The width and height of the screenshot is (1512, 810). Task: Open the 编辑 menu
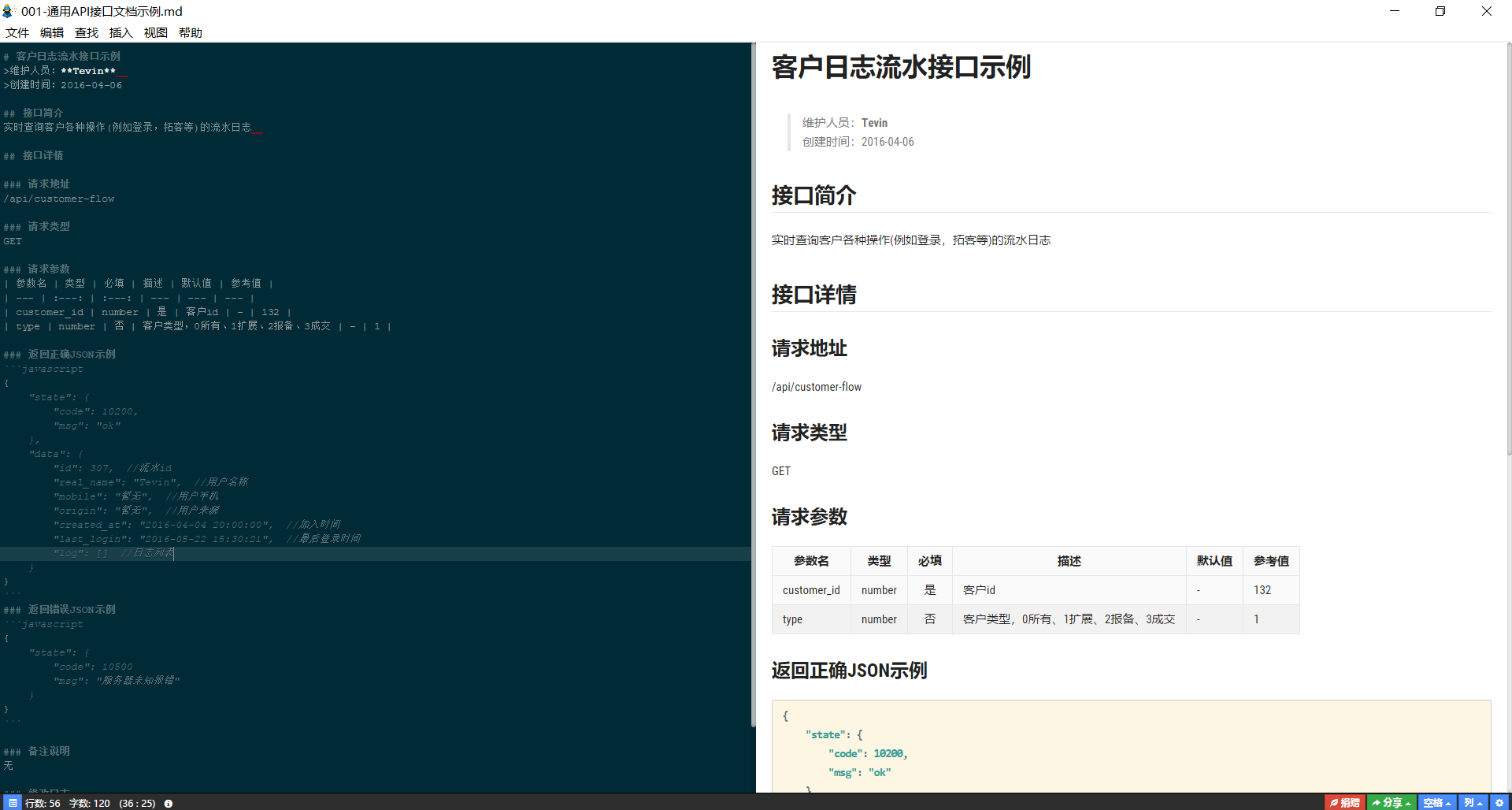[52, 32]
